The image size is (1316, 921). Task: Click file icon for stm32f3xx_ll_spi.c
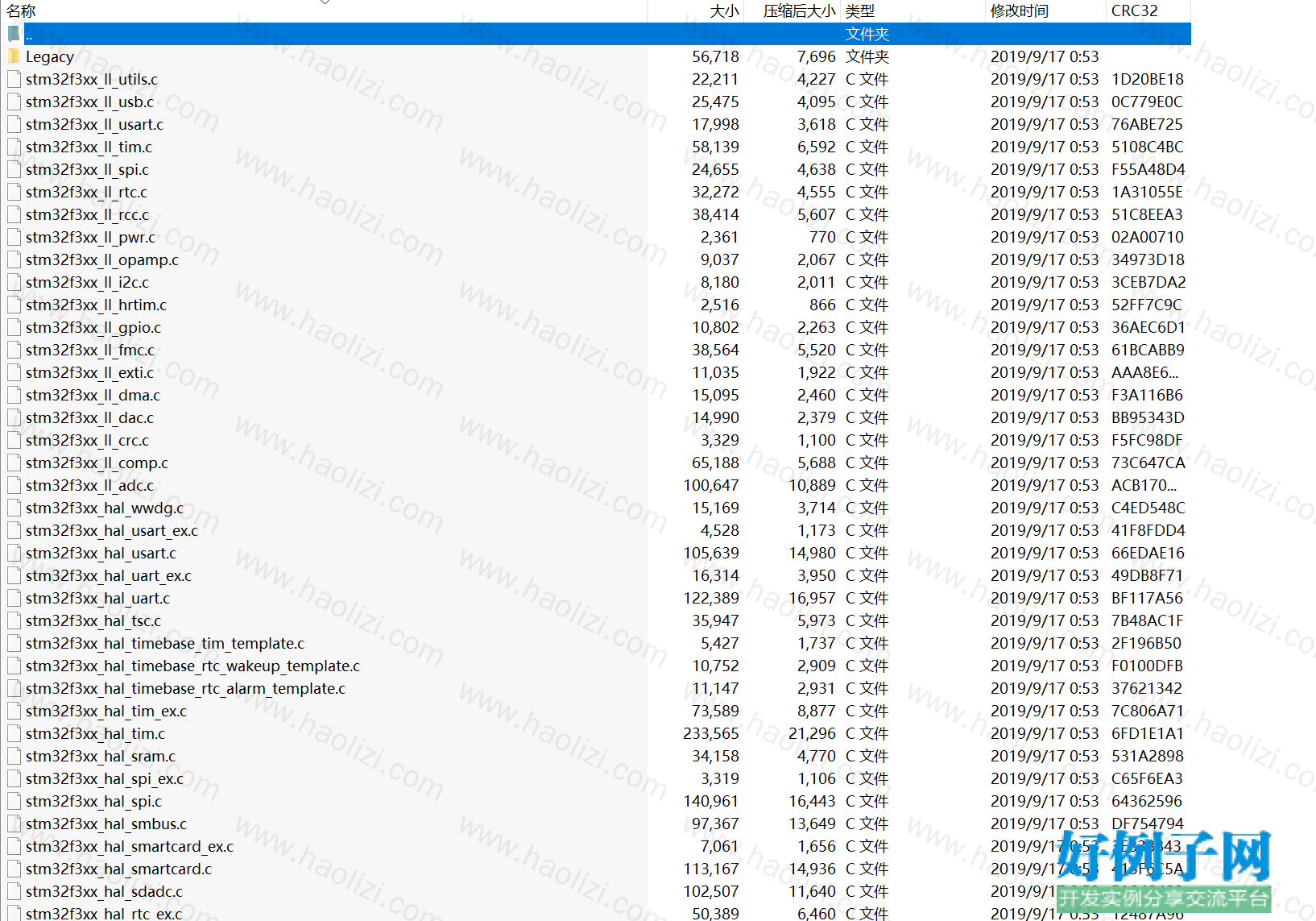click(14, 169)
